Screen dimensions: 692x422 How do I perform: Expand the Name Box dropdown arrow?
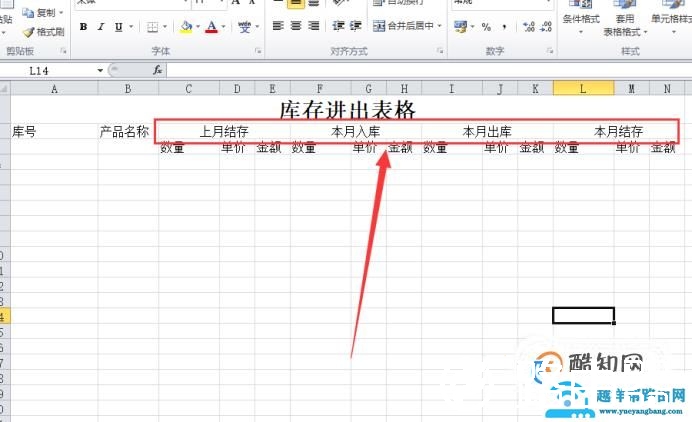tap(100, 71)
